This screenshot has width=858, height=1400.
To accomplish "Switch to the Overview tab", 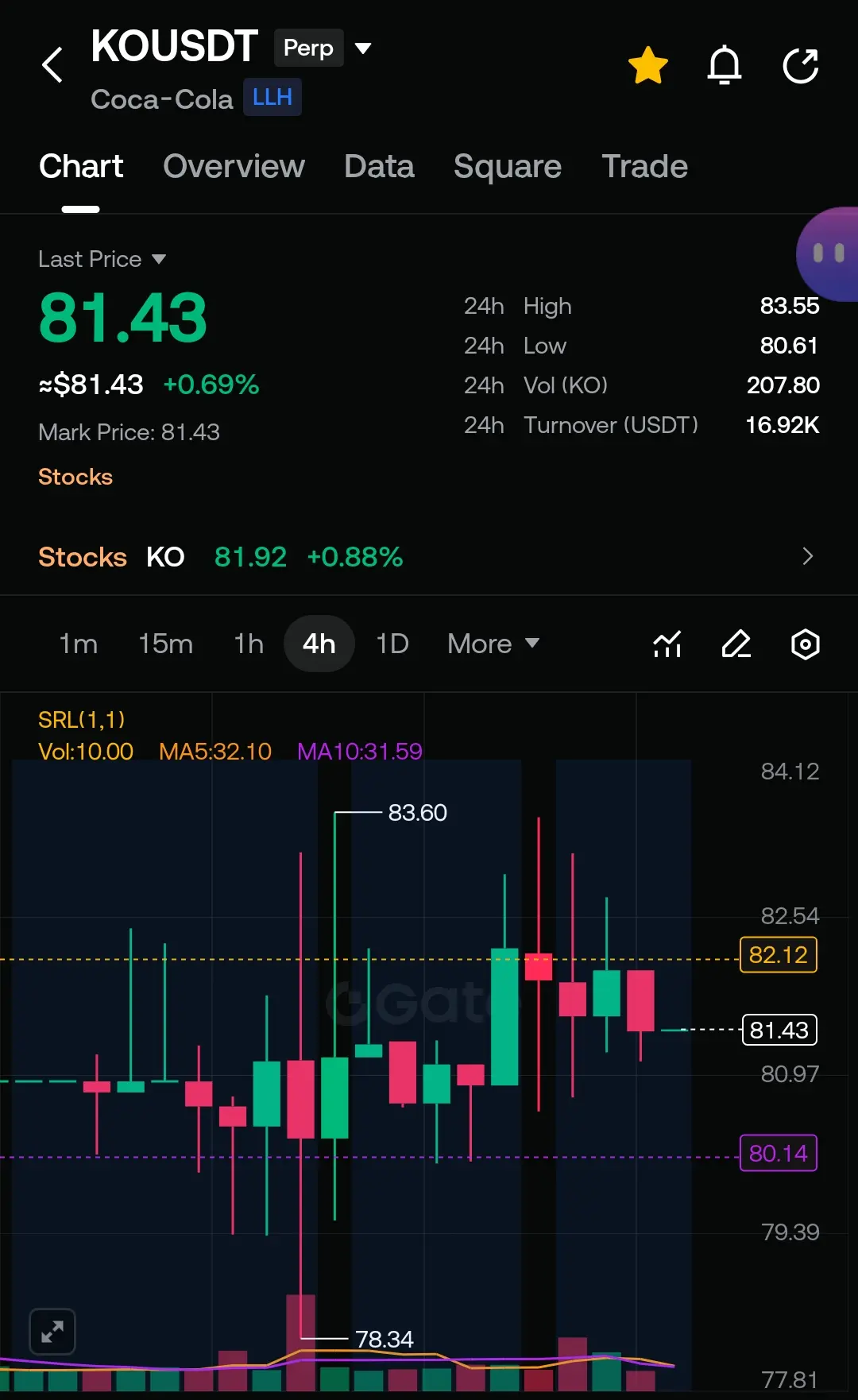I will (x=234, y=167).
